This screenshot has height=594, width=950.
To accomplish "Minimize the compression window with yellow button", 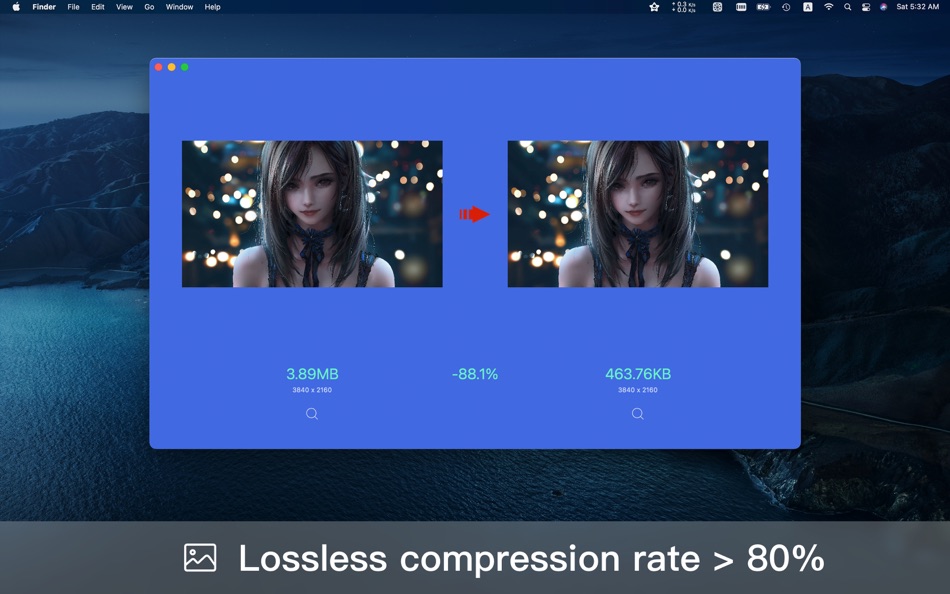I will tap(171, 67).
